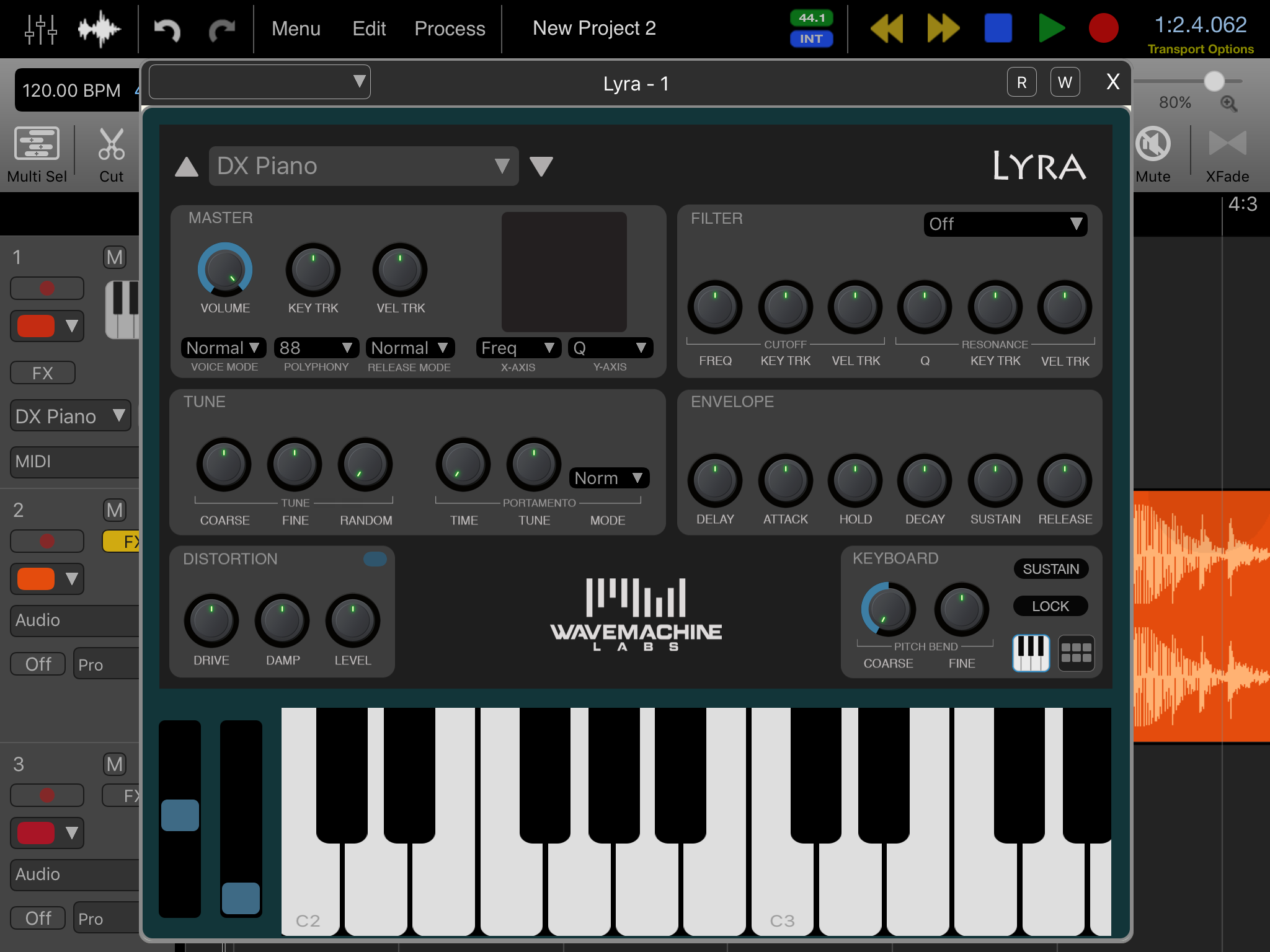Open the empty plugin preset dropdown
Screen dimensions: 1270x952
point(259,82)
